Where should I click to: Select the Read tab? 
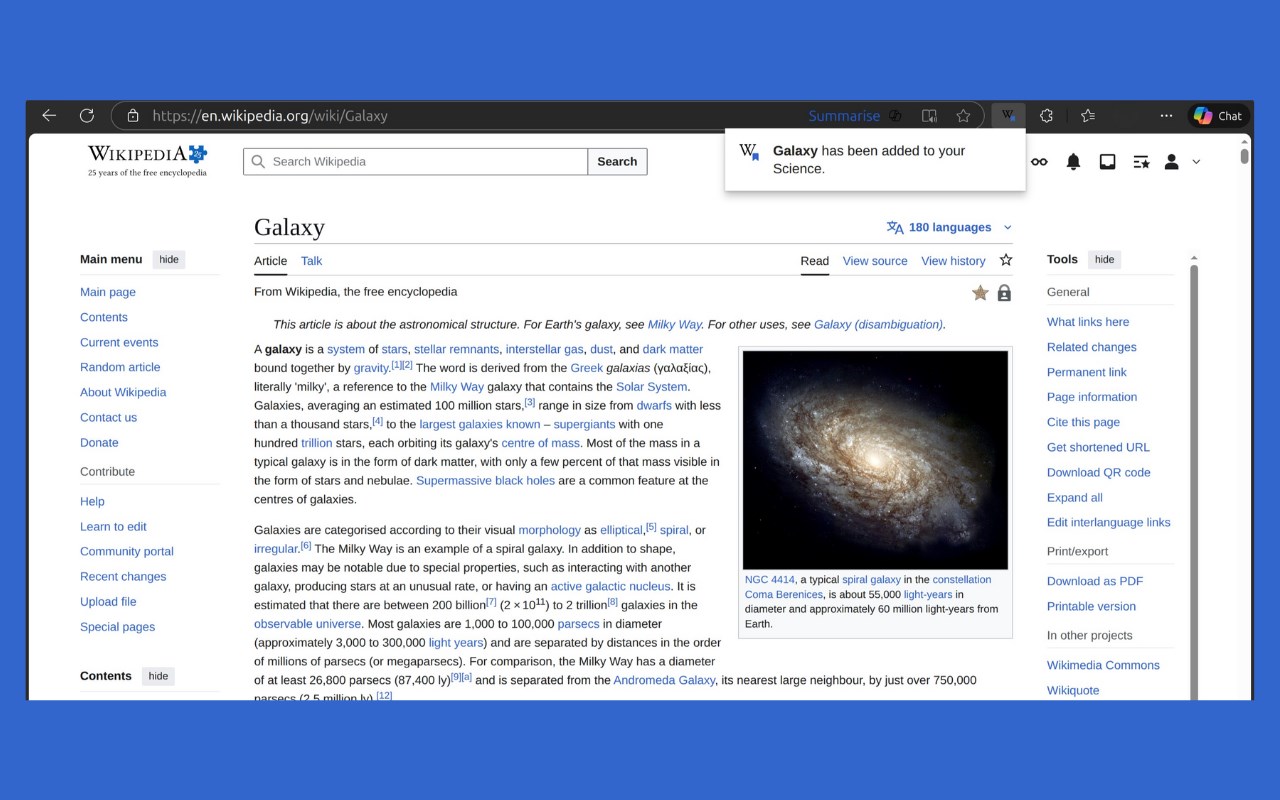[814, 261]
